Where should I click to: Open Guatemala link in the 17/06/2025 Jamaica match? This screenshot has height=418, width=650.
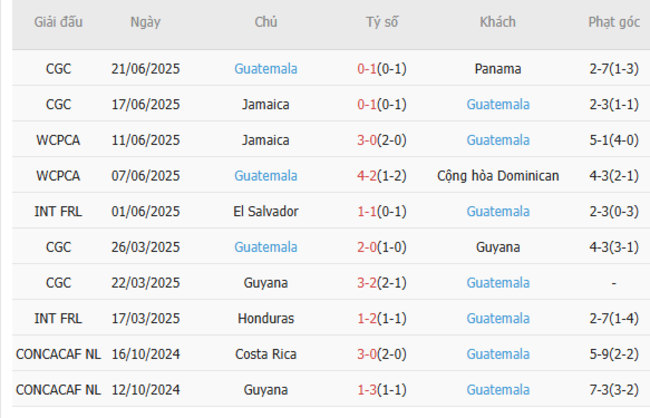(x=498, y=104)
